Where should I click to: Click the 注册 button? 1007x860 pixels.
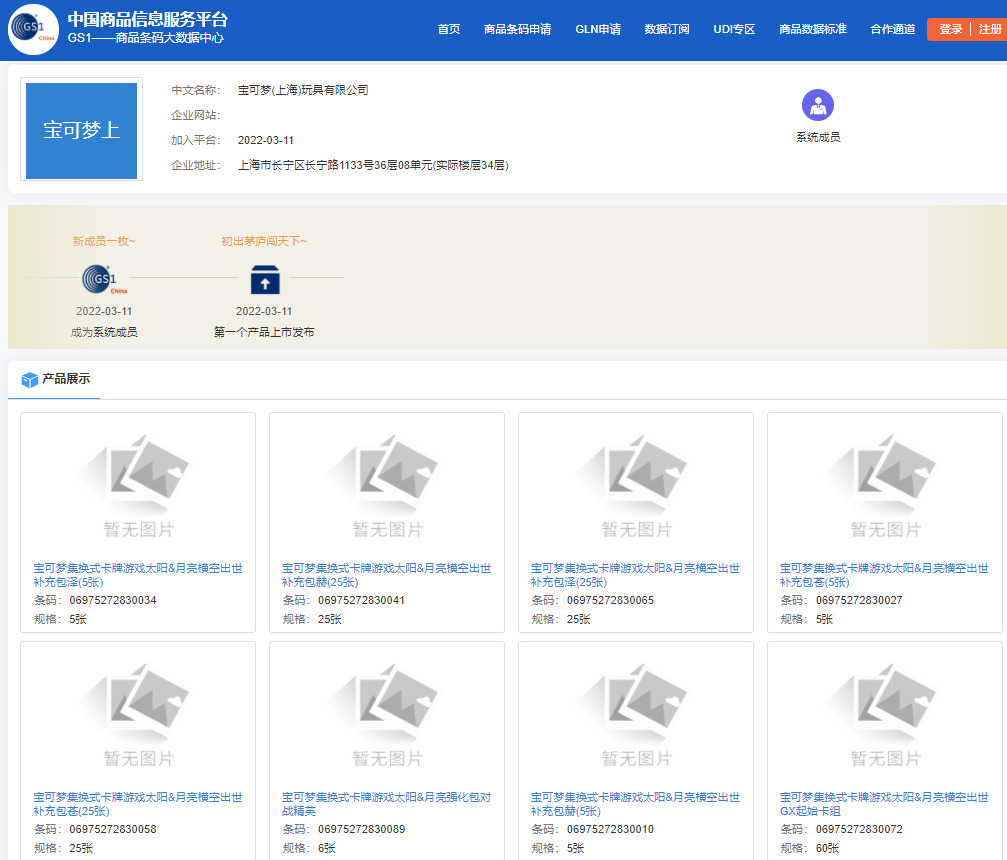(990, 29)
